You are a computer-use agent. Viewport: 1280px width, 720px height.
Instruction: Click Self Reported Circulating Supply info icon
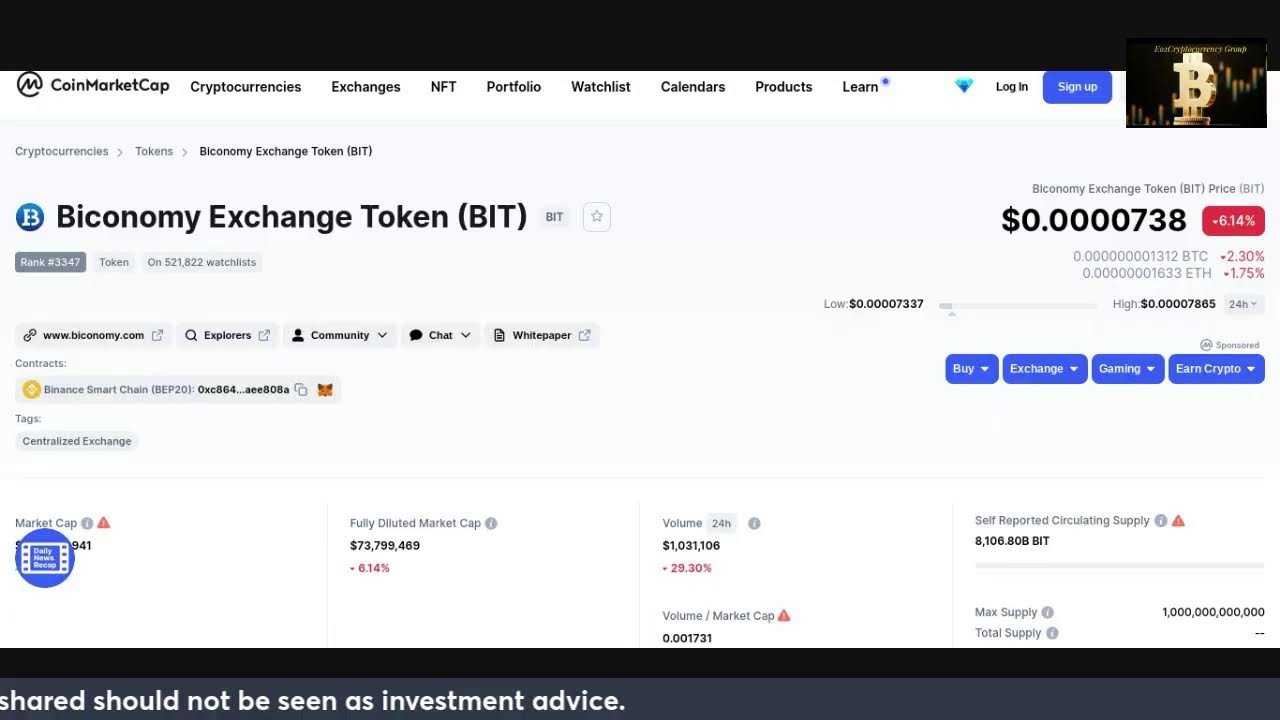click(1161, 520)
